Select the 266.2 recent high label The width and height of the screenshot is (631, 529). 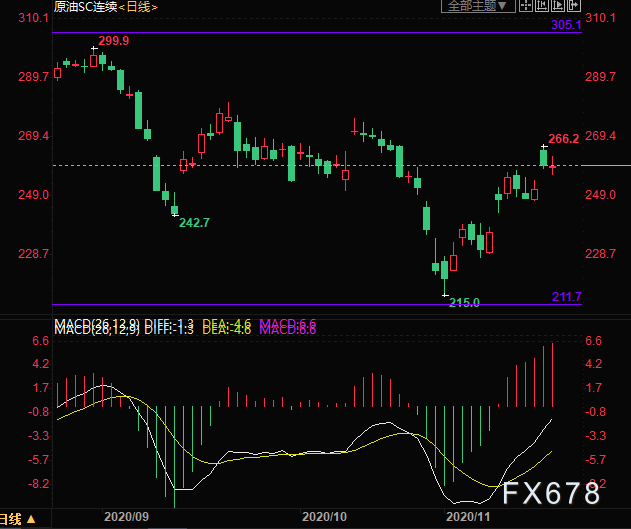click(563, 139)
